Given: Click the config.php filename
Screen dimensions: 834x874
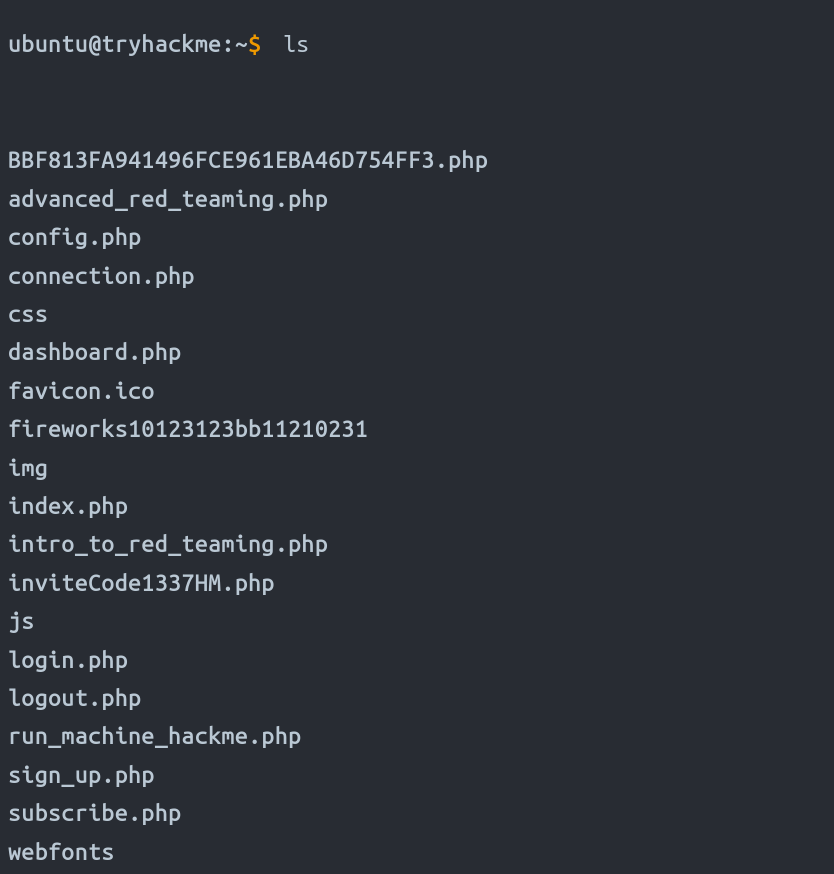Looking at the screenshot, I should click(75, 237).
